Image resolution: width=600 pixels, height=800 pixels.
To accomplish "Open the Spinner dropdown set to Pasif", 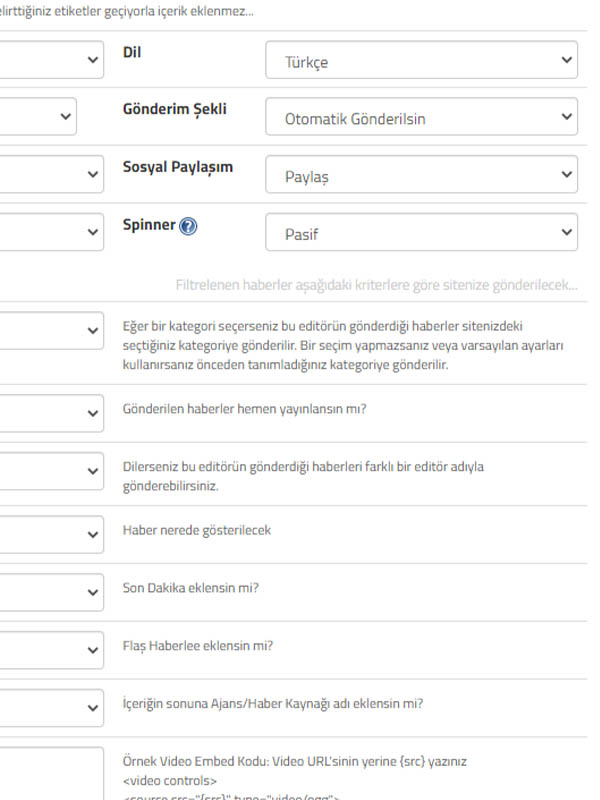I will (420, 234).
